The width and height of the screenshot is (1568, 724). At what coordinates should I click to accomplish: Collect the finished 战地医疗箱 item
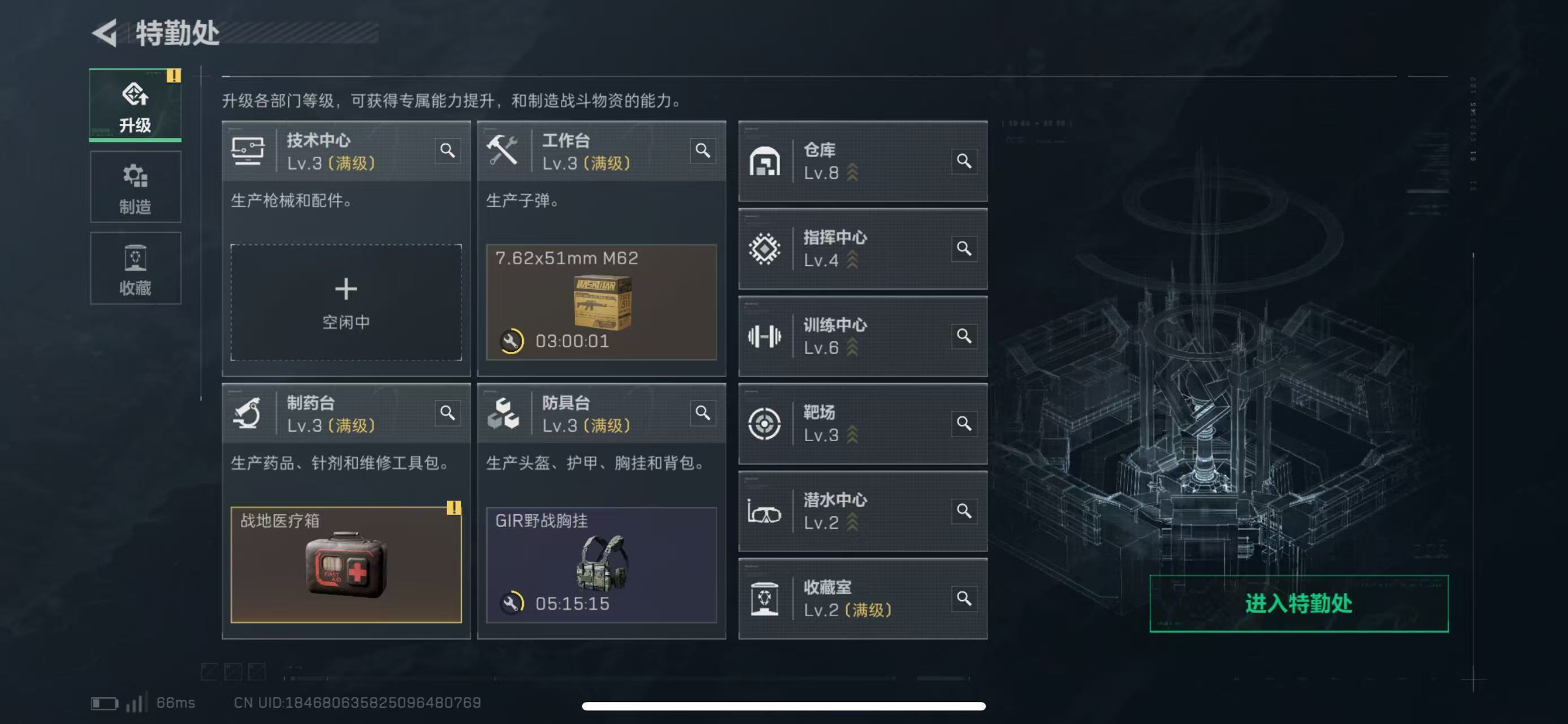tap(346, 564)
